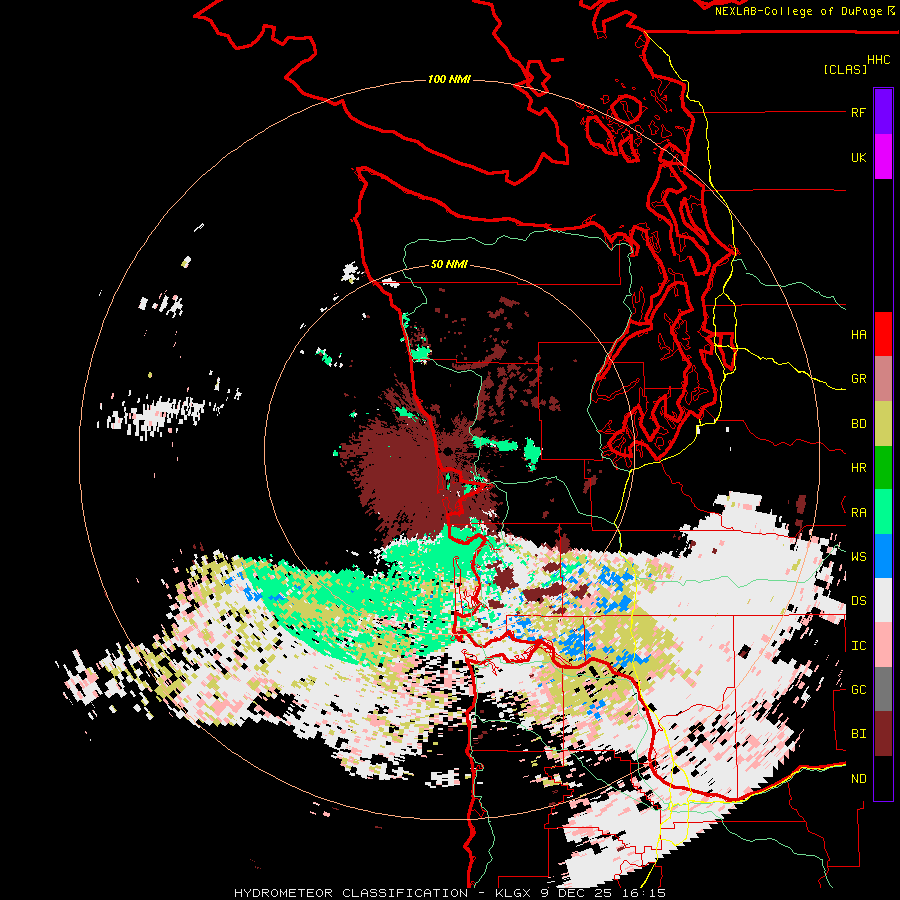Image resolution: width=900 pixels, height=900 pixels.
Task: Click the RA light green legend swatch
Action: (883, 512)
